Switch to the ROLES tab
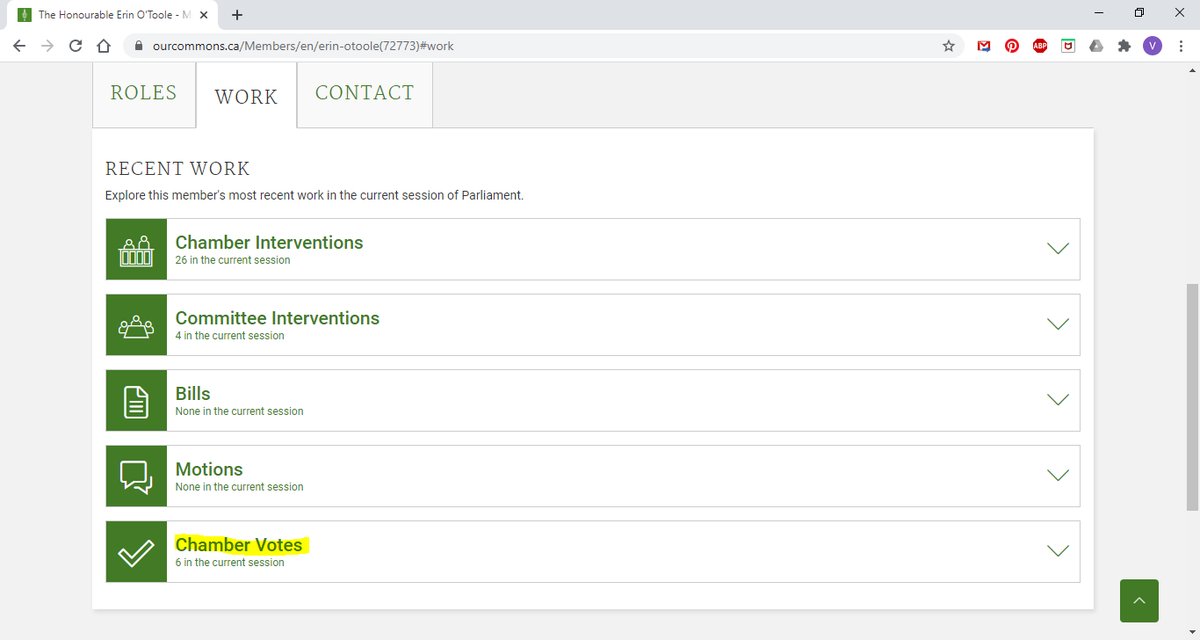Viewport: 1200px width, 640px height. click(144, 94)
